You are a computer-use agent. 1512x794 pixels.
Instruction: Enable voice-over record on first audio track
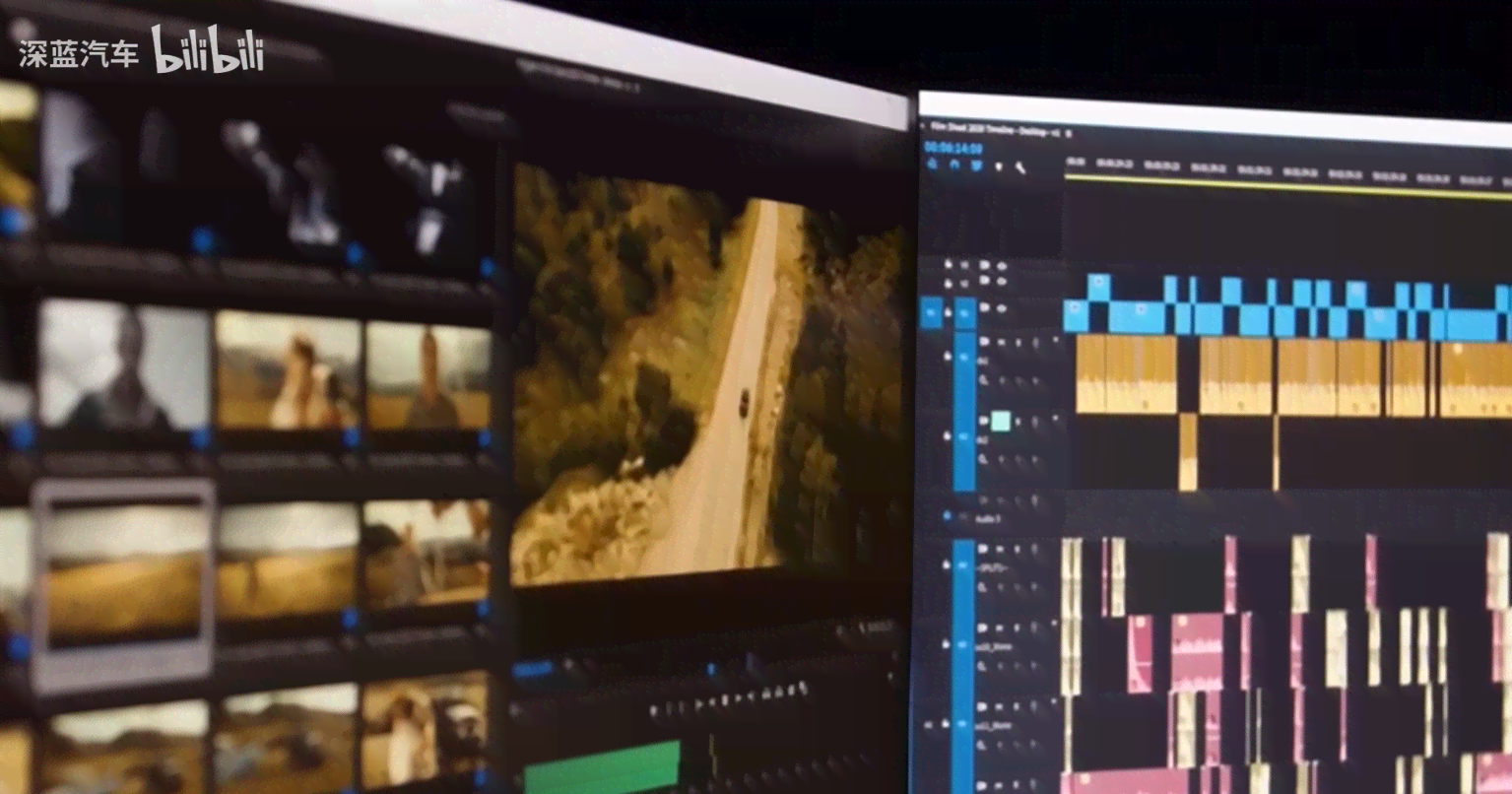(1035, 342)
